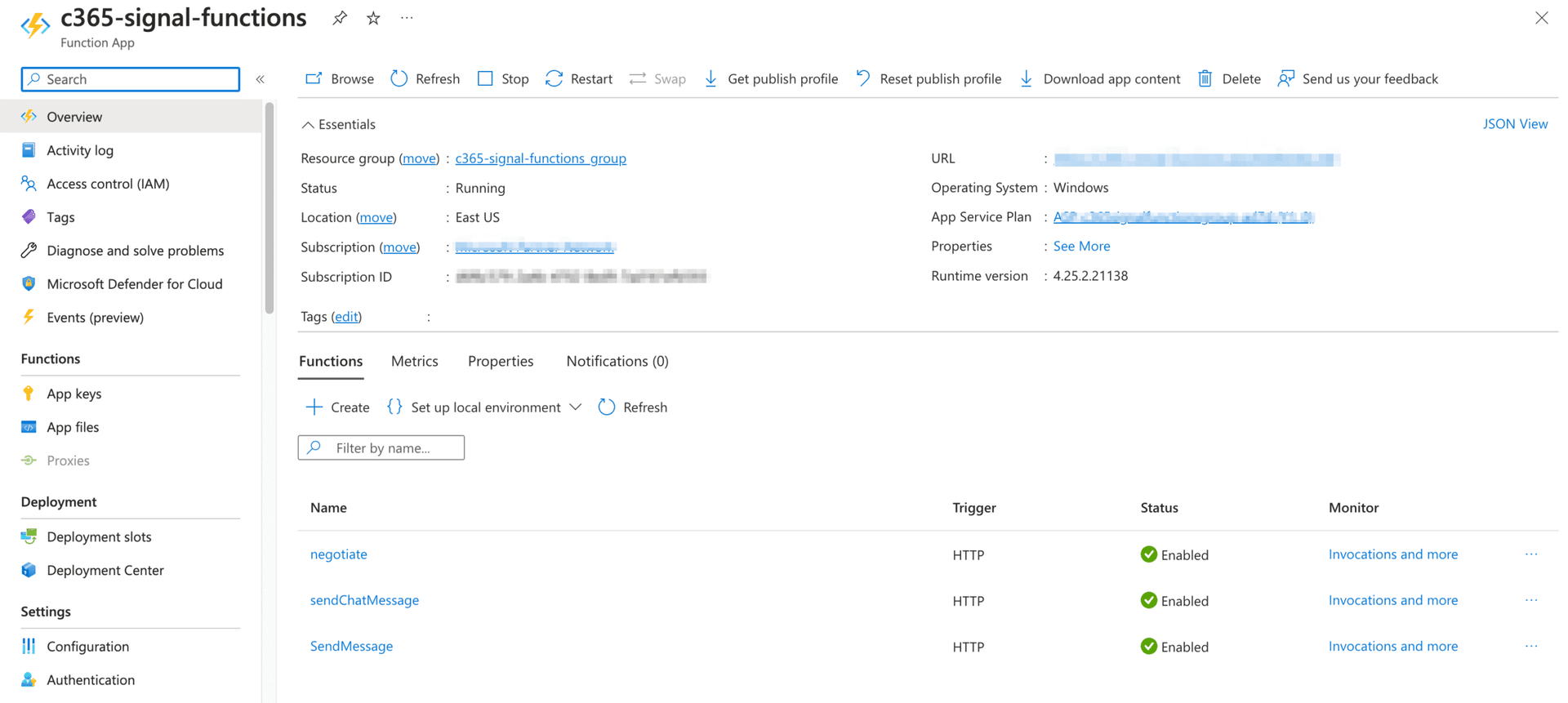Open the blurred App Service Plan link
This screenshot has width=1568, height=703.
1183,217
